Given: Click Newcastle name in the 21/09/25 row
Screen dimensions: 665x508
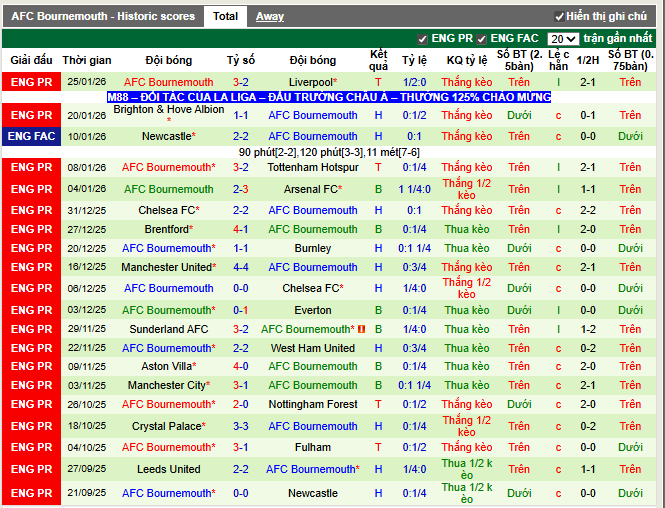Looking at the screenshot, I should point(313,493).
